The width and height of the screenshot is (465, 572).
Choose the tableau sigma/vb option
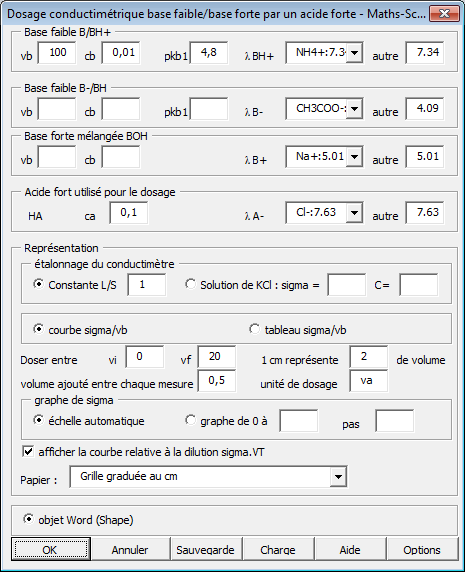click(254, 329)
